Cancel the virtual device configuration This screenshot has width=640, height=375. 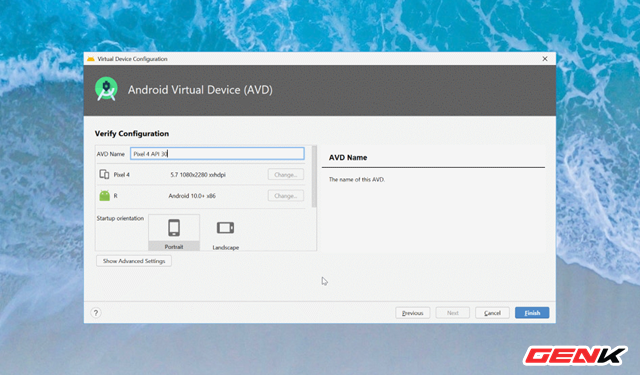pos(492,313)
